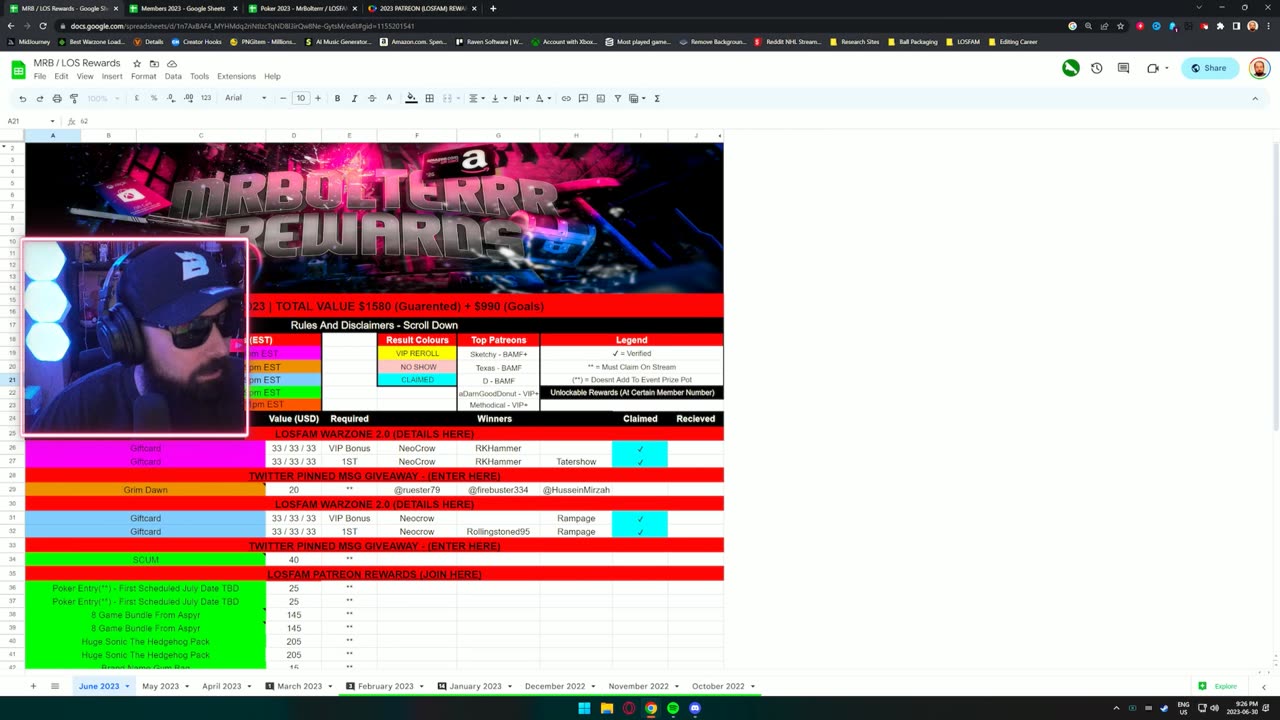The image size is (1280, 720).
Task: Open the Functions sigma menu
Action: tap(656, 98)
